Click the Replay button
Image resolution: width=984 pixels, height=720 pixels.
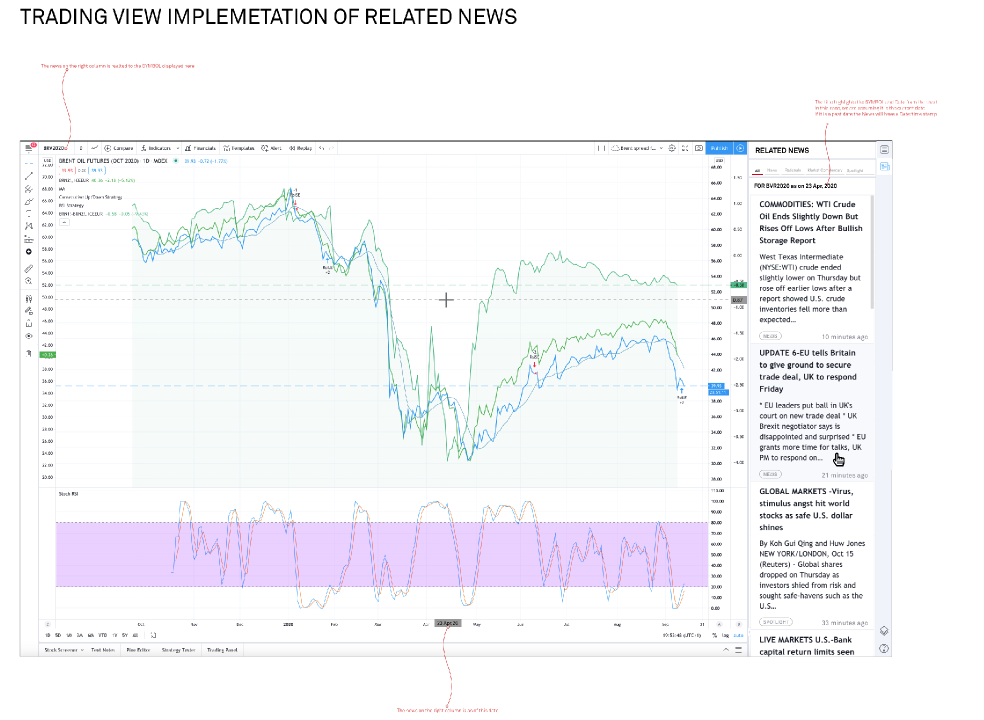coord(300,148)
